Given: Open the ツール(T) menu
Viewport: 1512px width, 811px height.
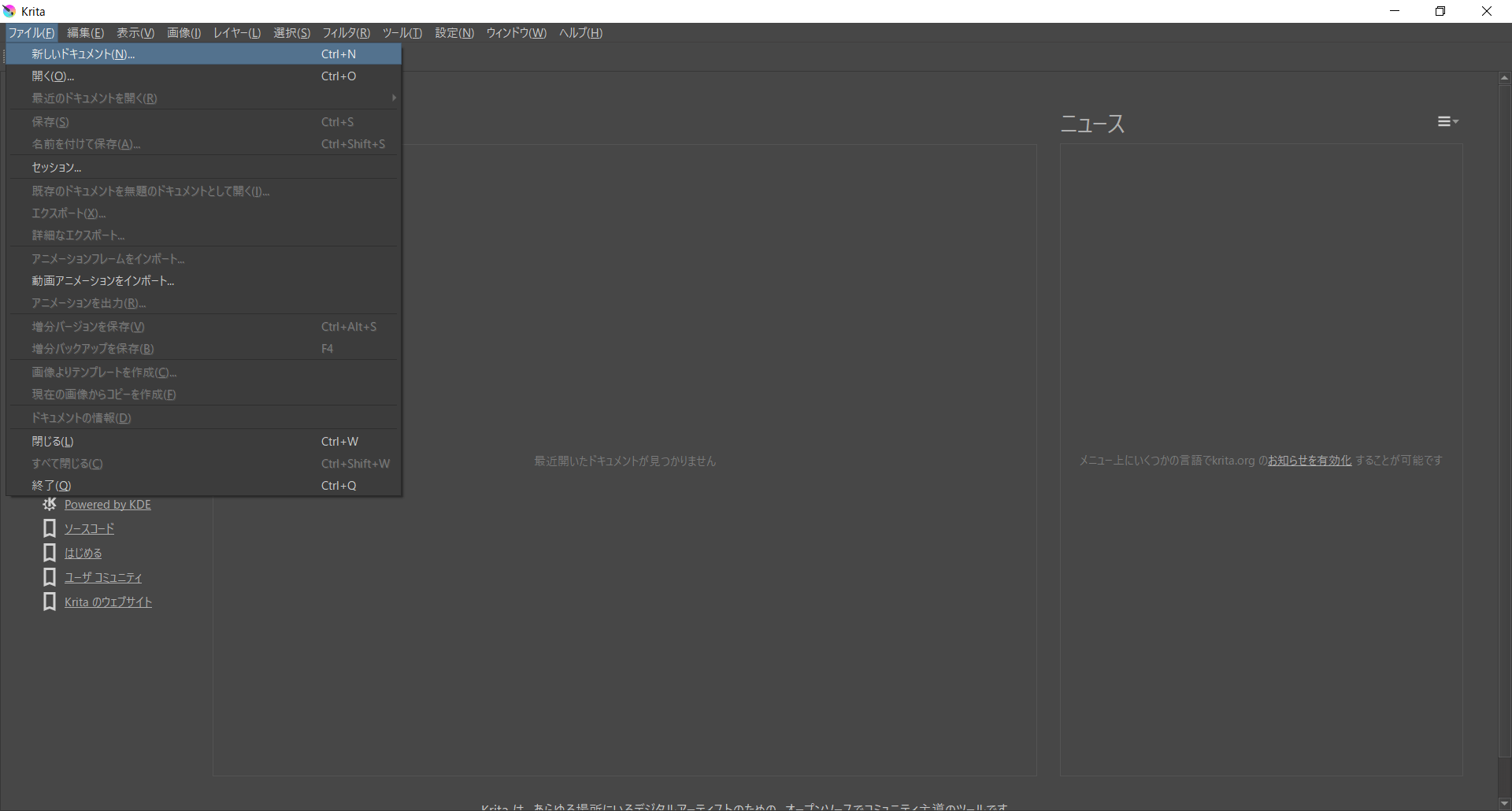Looking at the screenshot, I should [402, 32].
